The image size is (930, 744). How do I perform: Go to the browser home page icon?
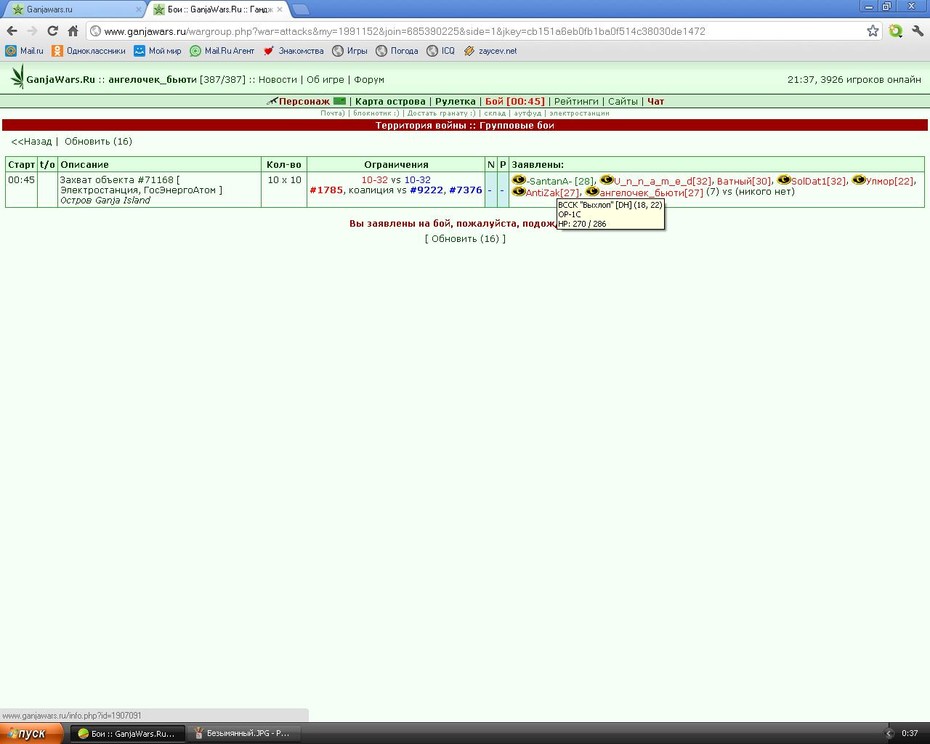(x=73, y=31)
